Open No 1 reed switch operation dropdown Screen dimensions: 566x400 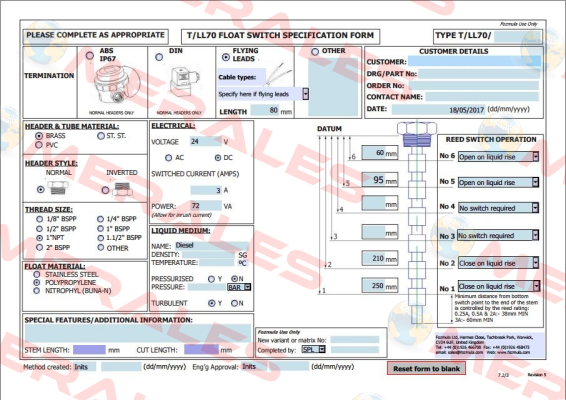536,286
